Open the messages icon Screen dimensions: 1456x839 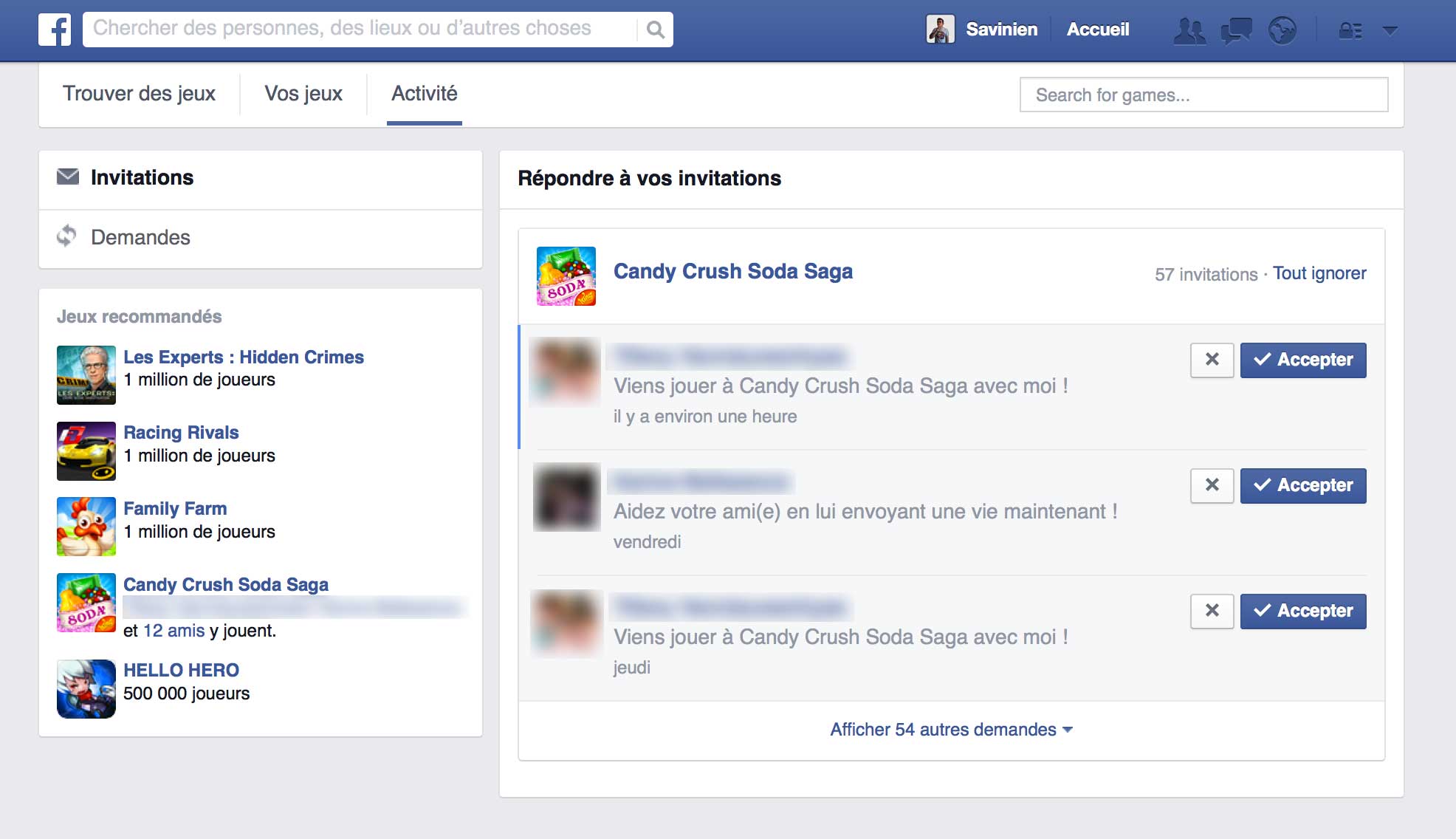[1236, 30]
